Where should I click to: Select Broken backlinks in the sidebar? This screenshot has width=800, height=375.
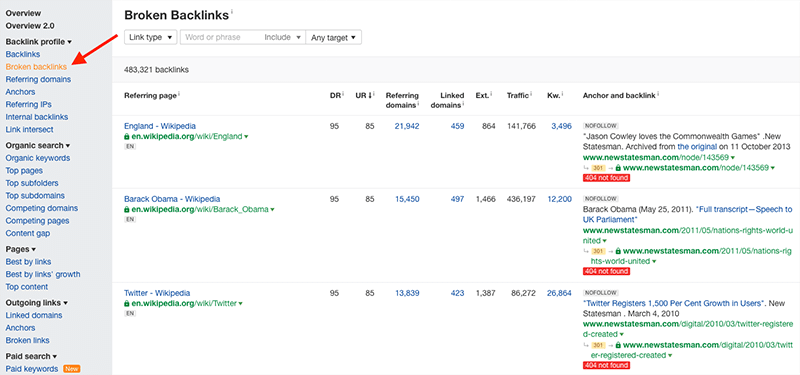36,67
